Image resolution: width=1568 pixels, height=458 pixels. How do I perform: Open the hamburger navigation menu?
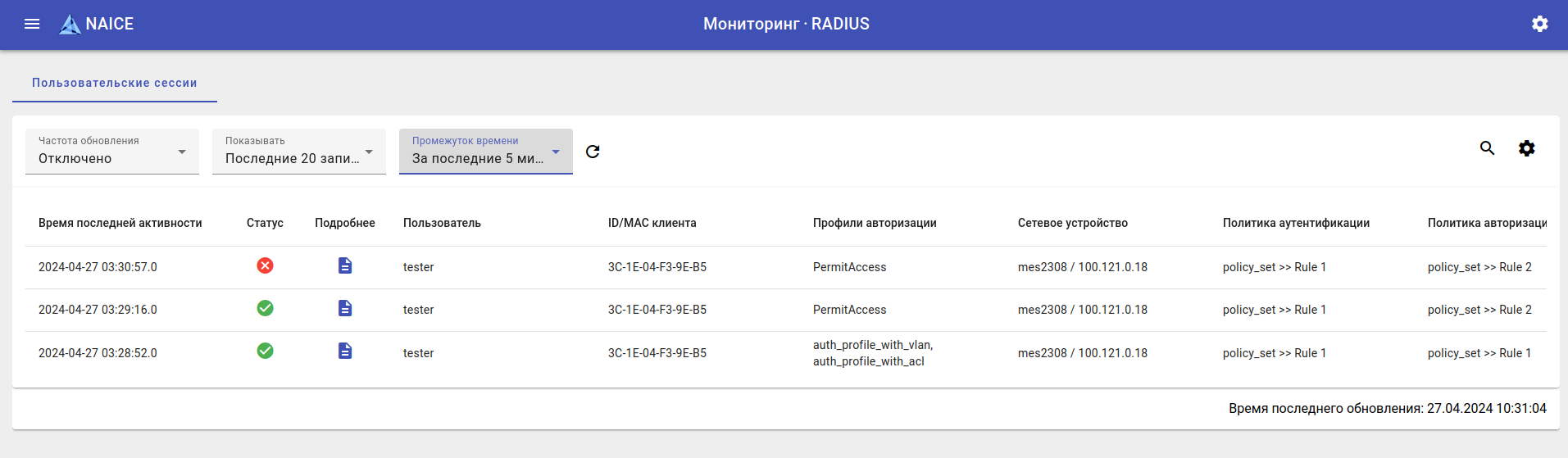(x=32, y=24)
